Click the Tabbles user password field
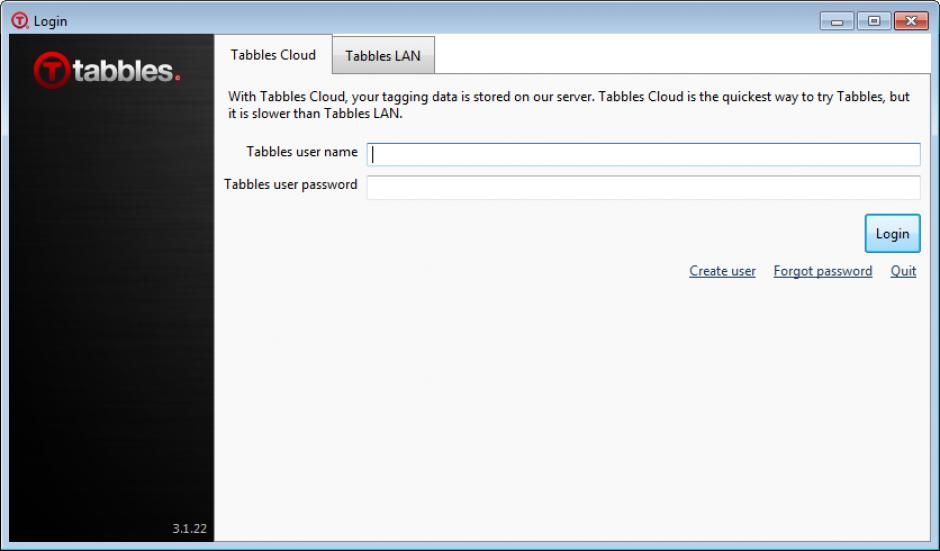 (x=643, y=187)
